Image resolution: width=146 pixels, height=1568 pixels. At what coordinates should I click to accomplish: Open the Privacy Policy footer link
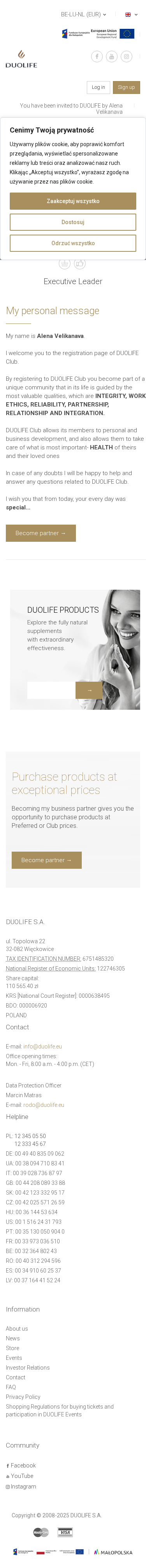[x=23, y=1397]
